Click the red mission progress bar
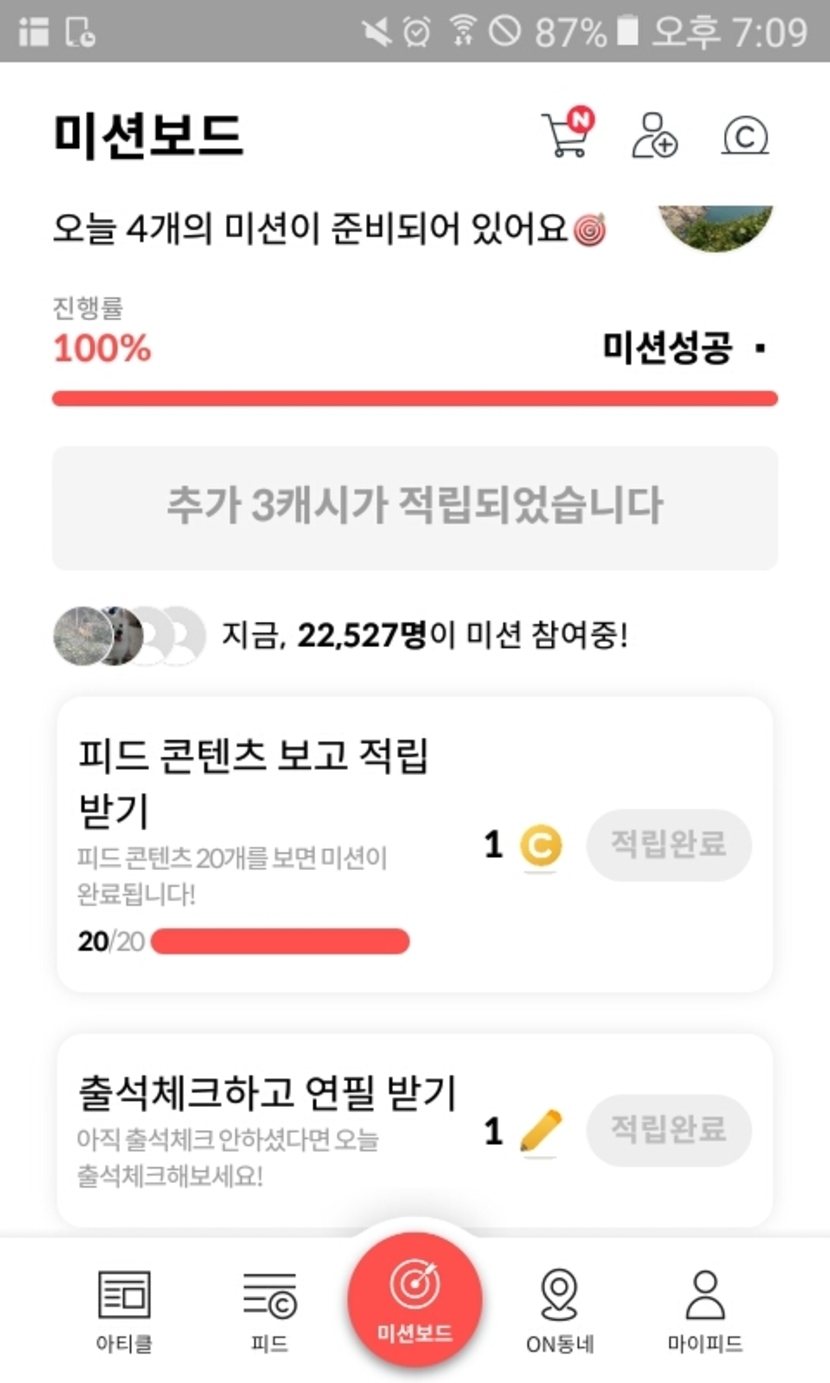 tap(414, 399)
